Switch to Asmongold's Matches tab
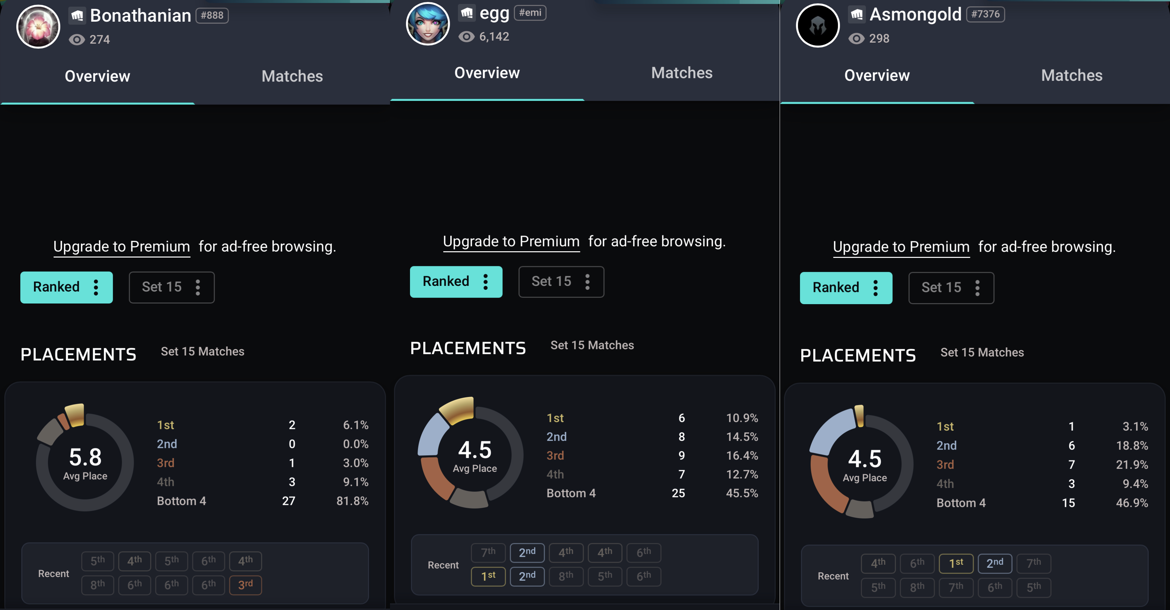Image resolution: width=1170 pixels, height=610 pixels. (x=1072, y=75)
